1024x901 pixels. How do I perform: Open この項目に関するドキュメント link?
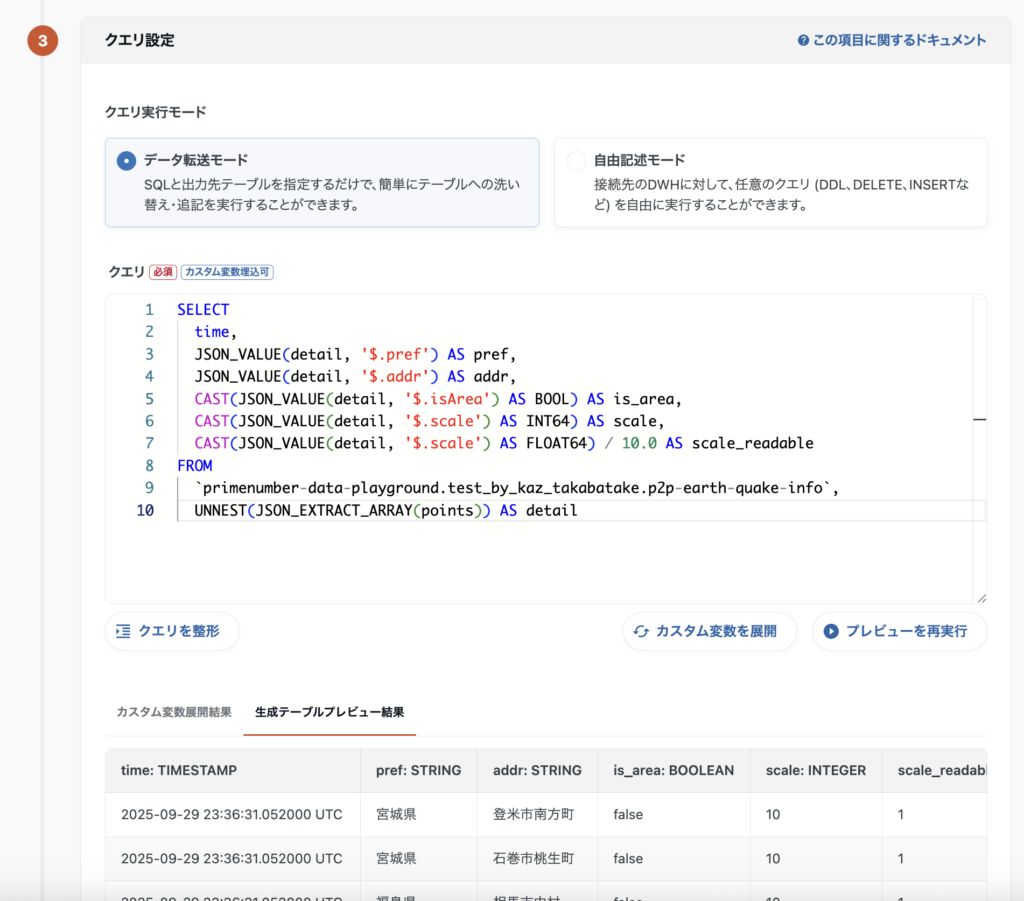[x=898, y=41]
